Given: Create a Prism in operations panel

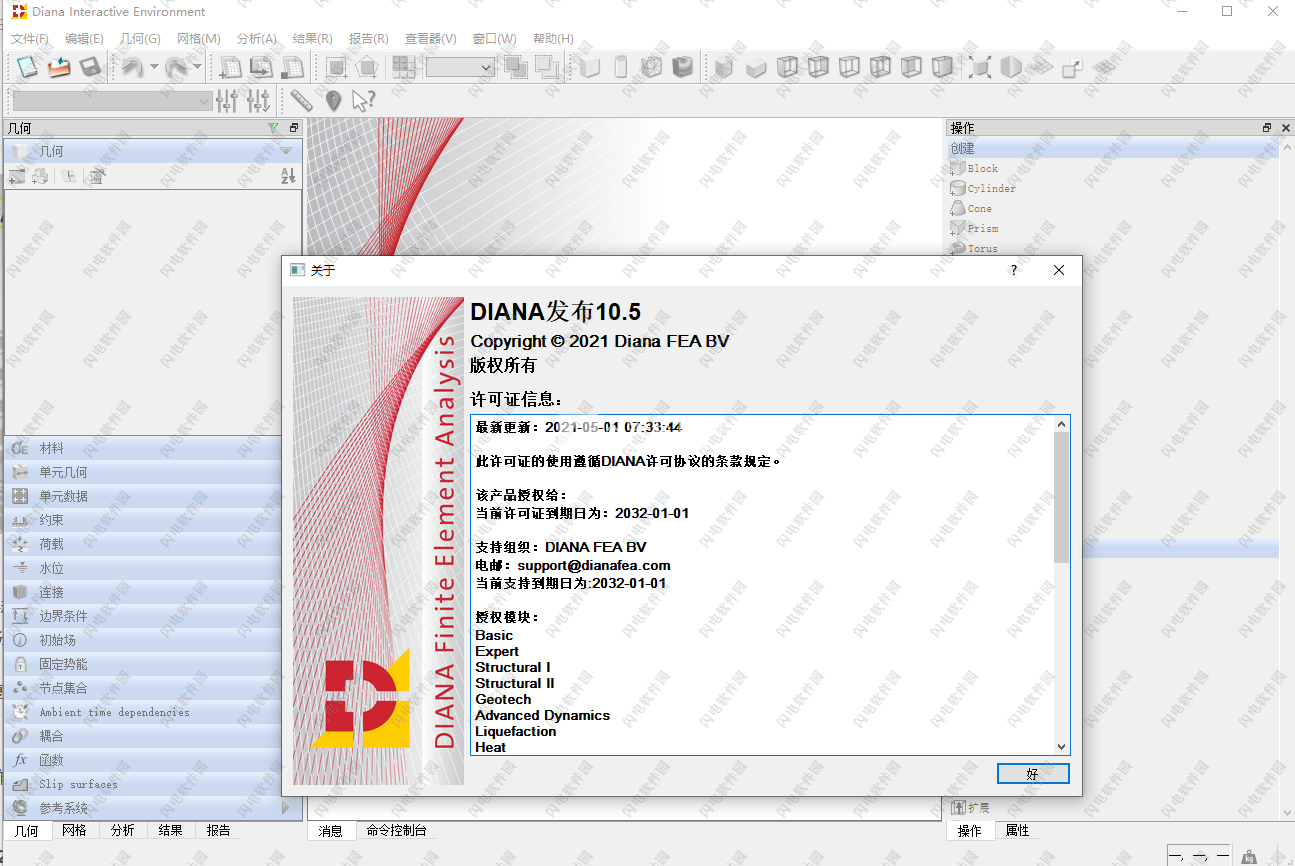Looking at the screenshot, I should pos(973,228).
